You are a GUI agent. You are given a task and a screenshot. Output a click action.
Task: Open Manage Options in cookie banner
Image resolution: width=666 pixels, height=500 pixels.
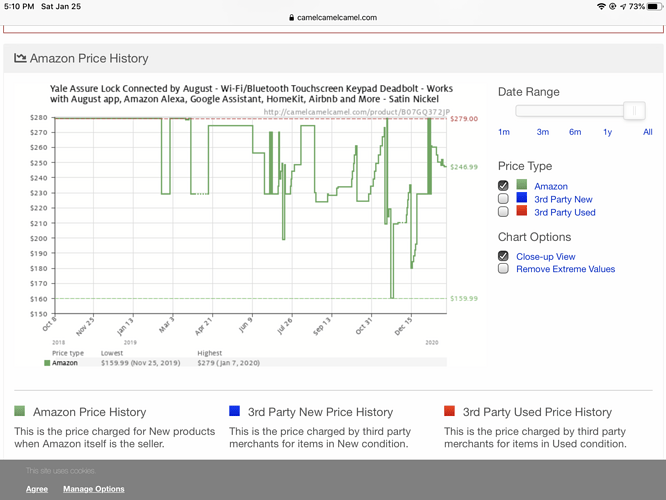94,489
